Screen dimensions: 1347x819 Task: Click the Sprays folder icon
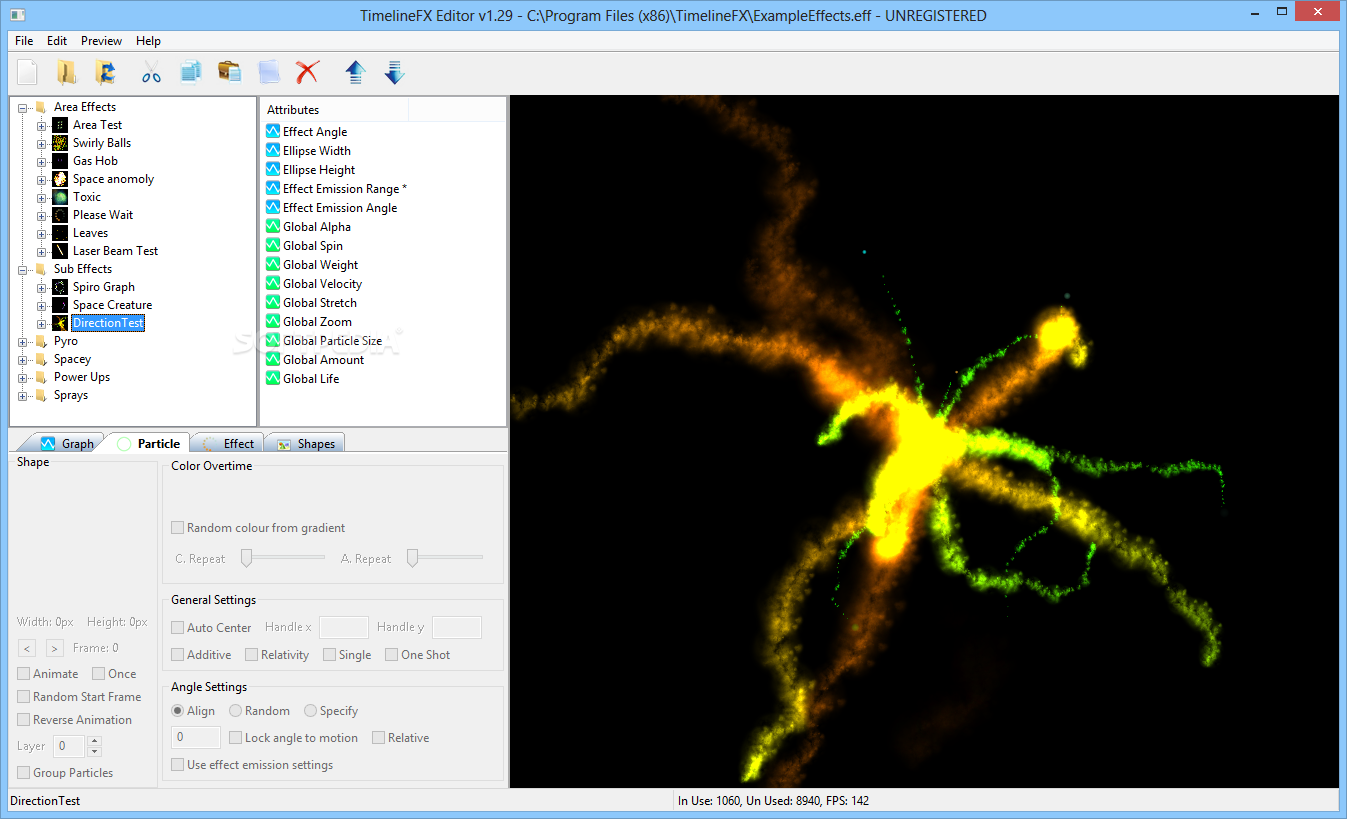[41, 395]
